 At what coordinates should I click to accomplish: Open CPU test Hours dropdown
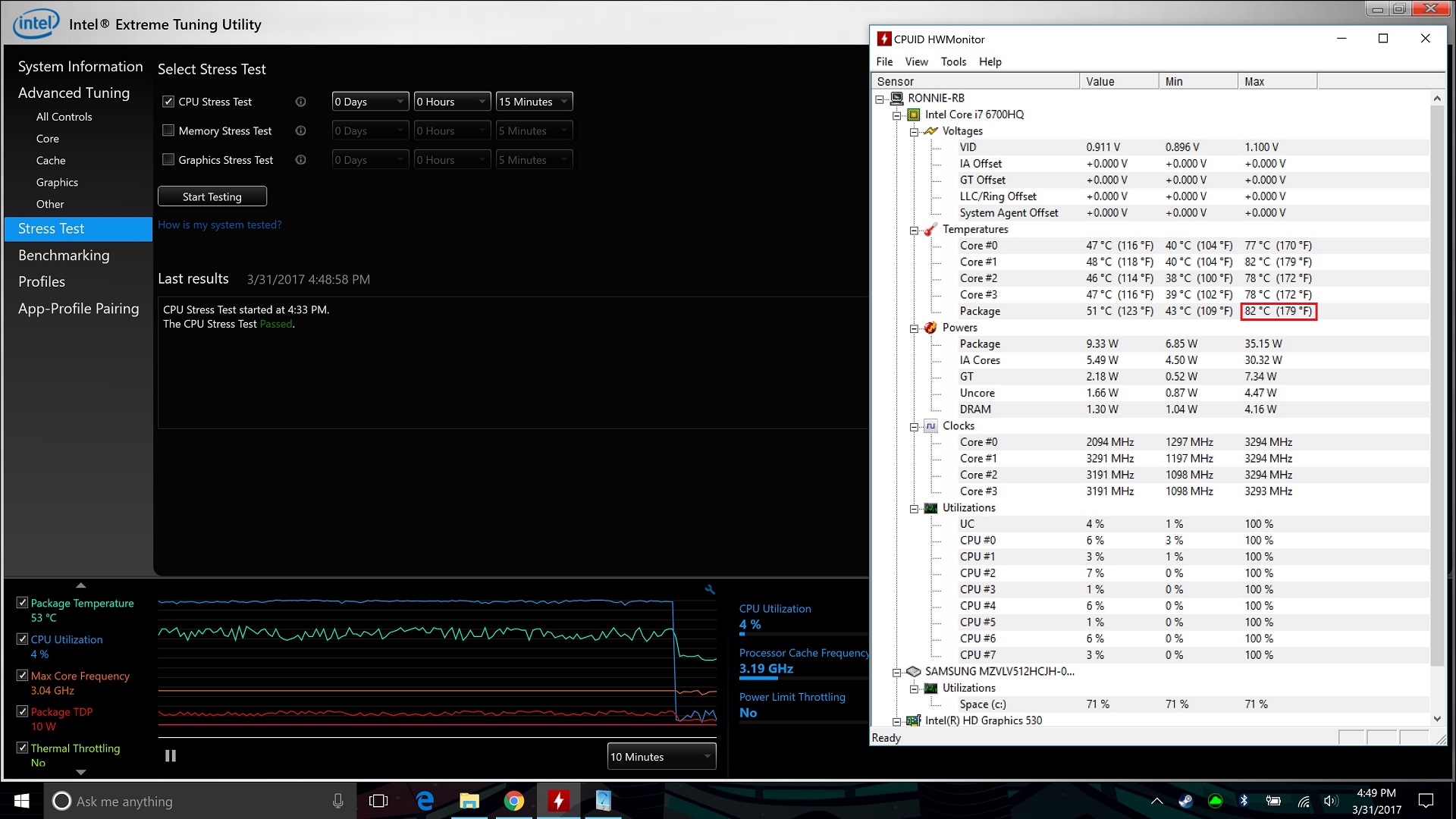click(452, 102)
